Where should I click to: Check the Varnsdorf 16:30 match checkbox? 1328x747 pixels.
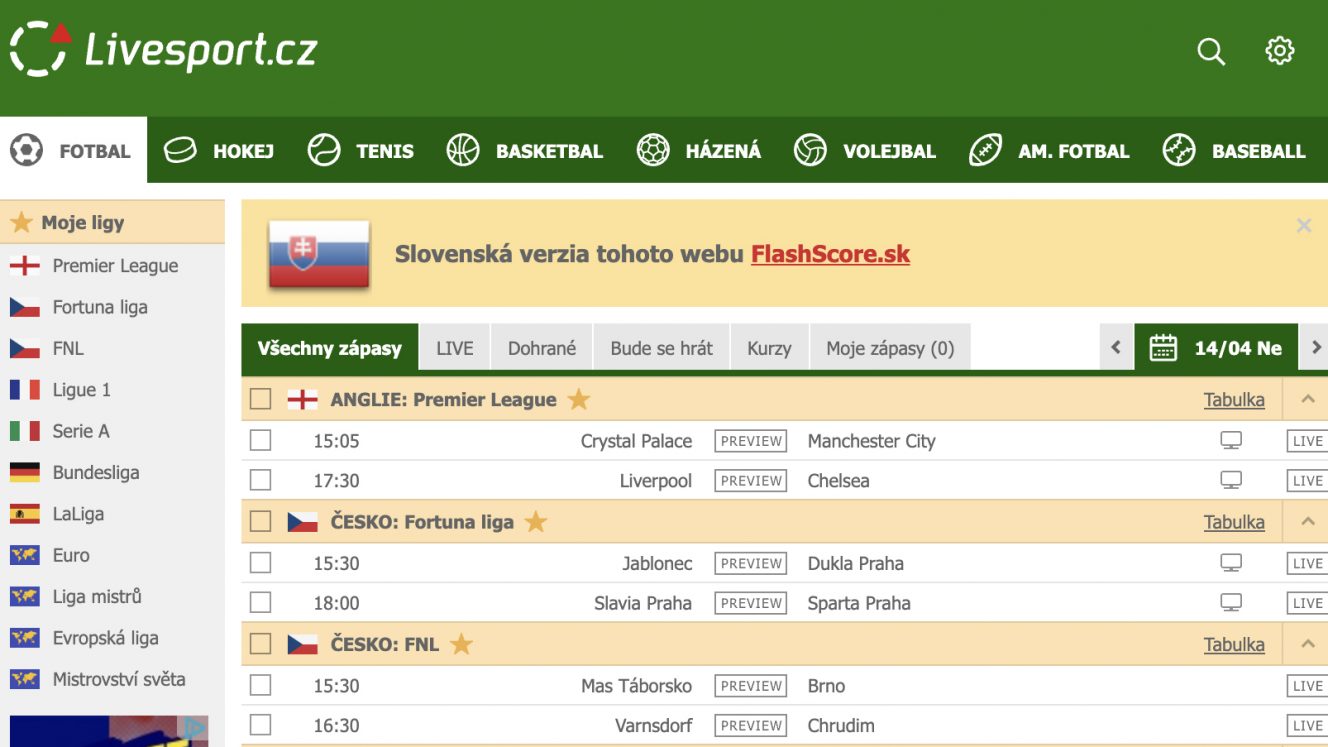point(261,725)
